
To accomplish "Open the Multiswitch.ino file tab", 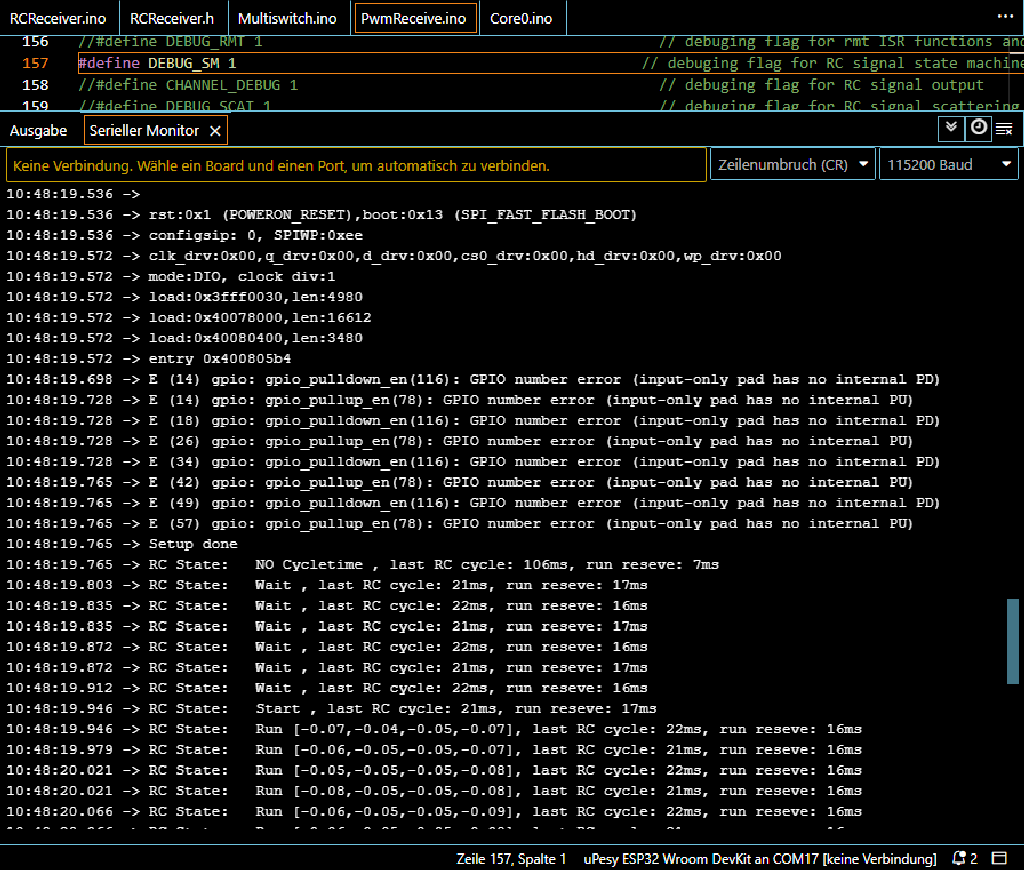I will (x=287, y=18).
